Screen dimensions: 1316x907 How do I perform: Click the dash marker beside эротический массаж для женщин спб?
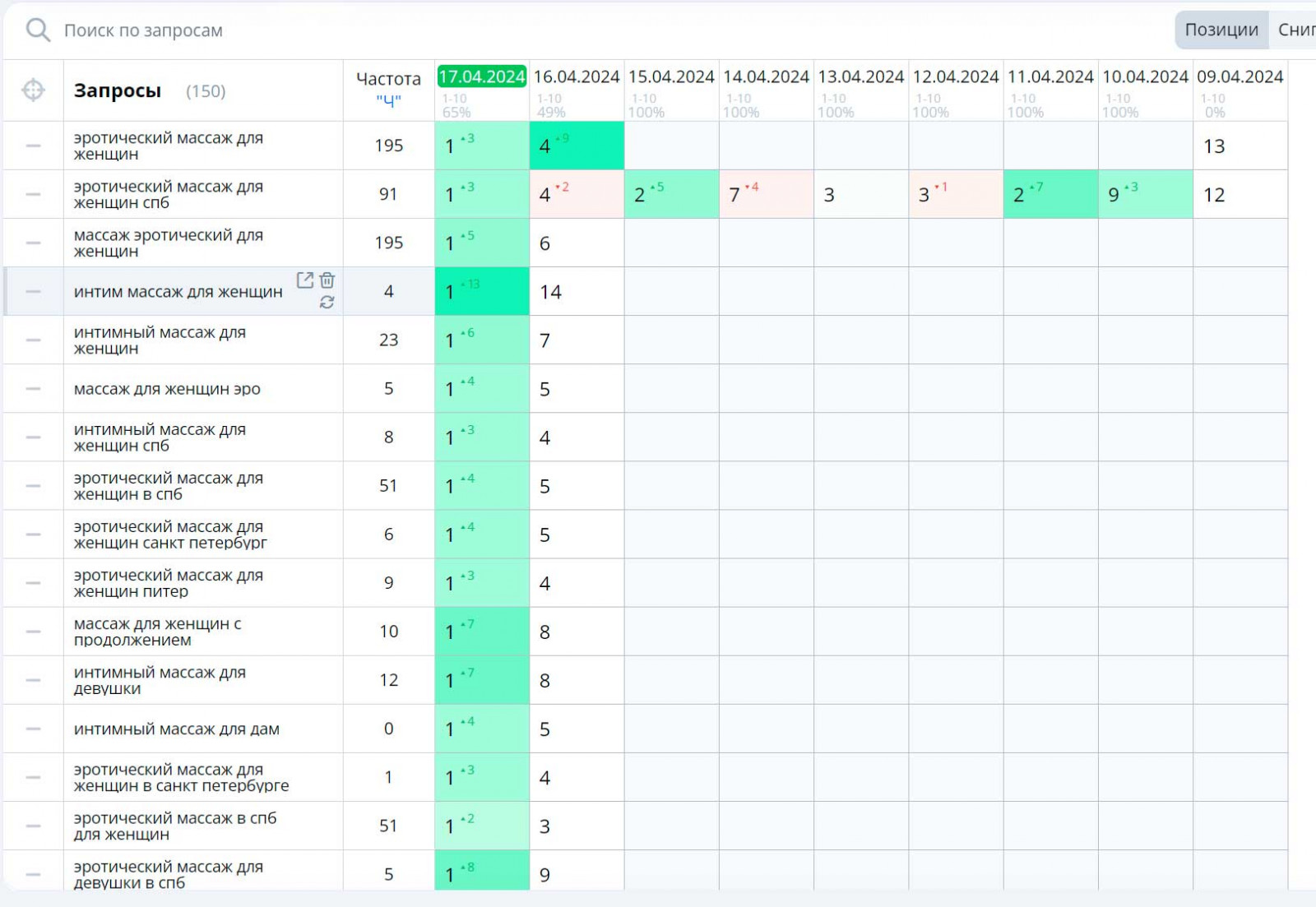point(33,194)
